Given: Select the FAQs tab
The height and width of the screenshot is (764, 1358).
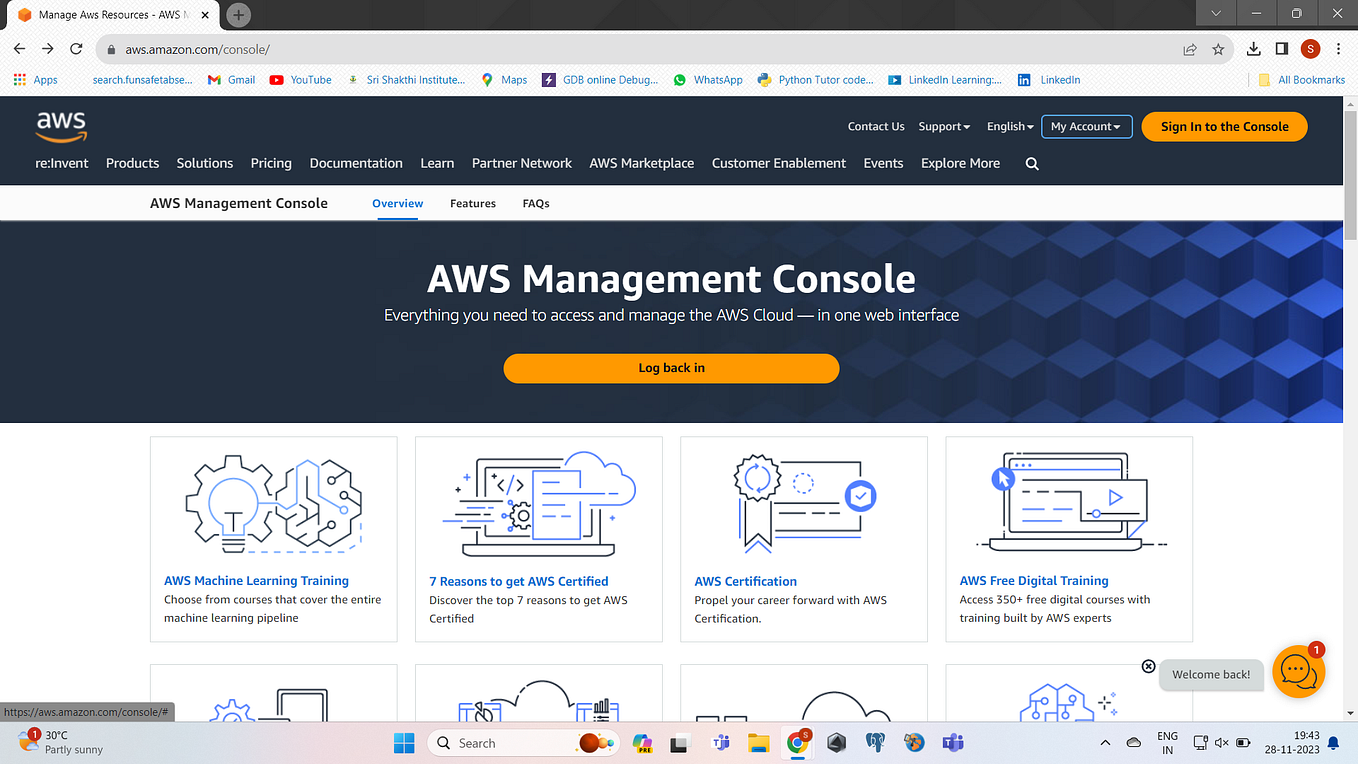Looking at the screenshot, I should (536, 203).
